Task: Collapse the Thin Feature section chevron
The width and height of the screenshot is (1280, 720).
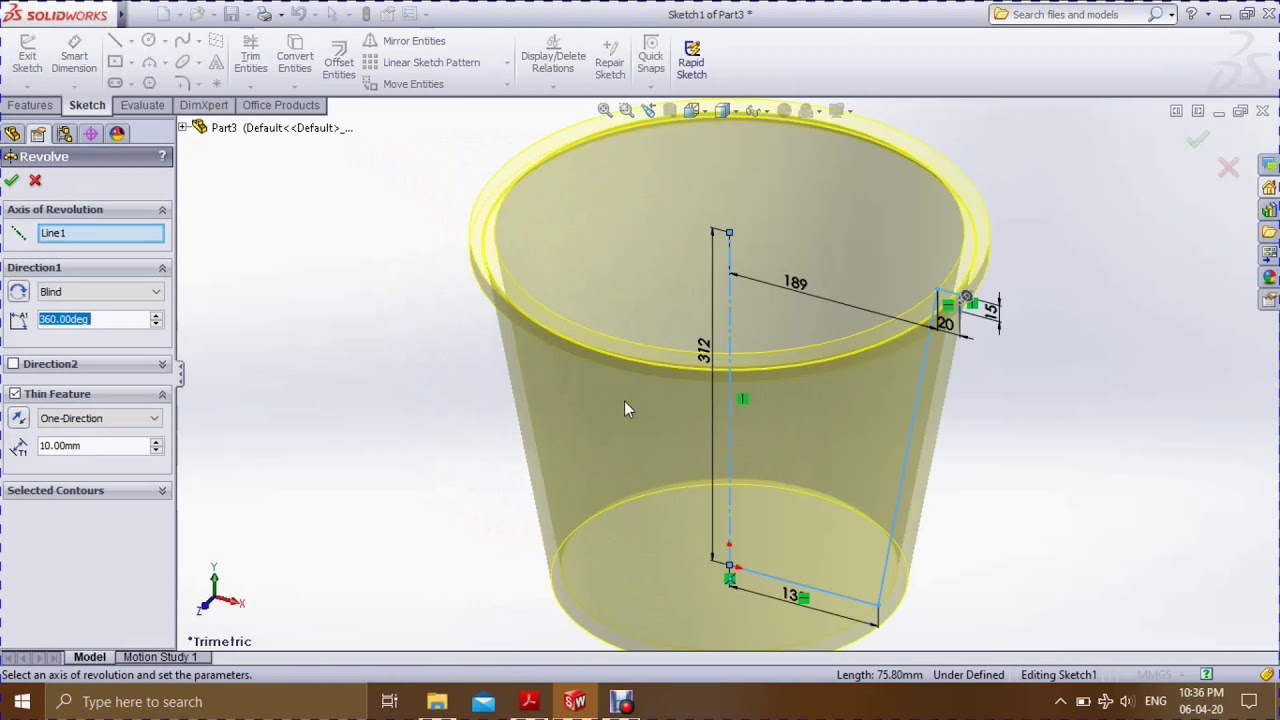Action: point(162,394)
